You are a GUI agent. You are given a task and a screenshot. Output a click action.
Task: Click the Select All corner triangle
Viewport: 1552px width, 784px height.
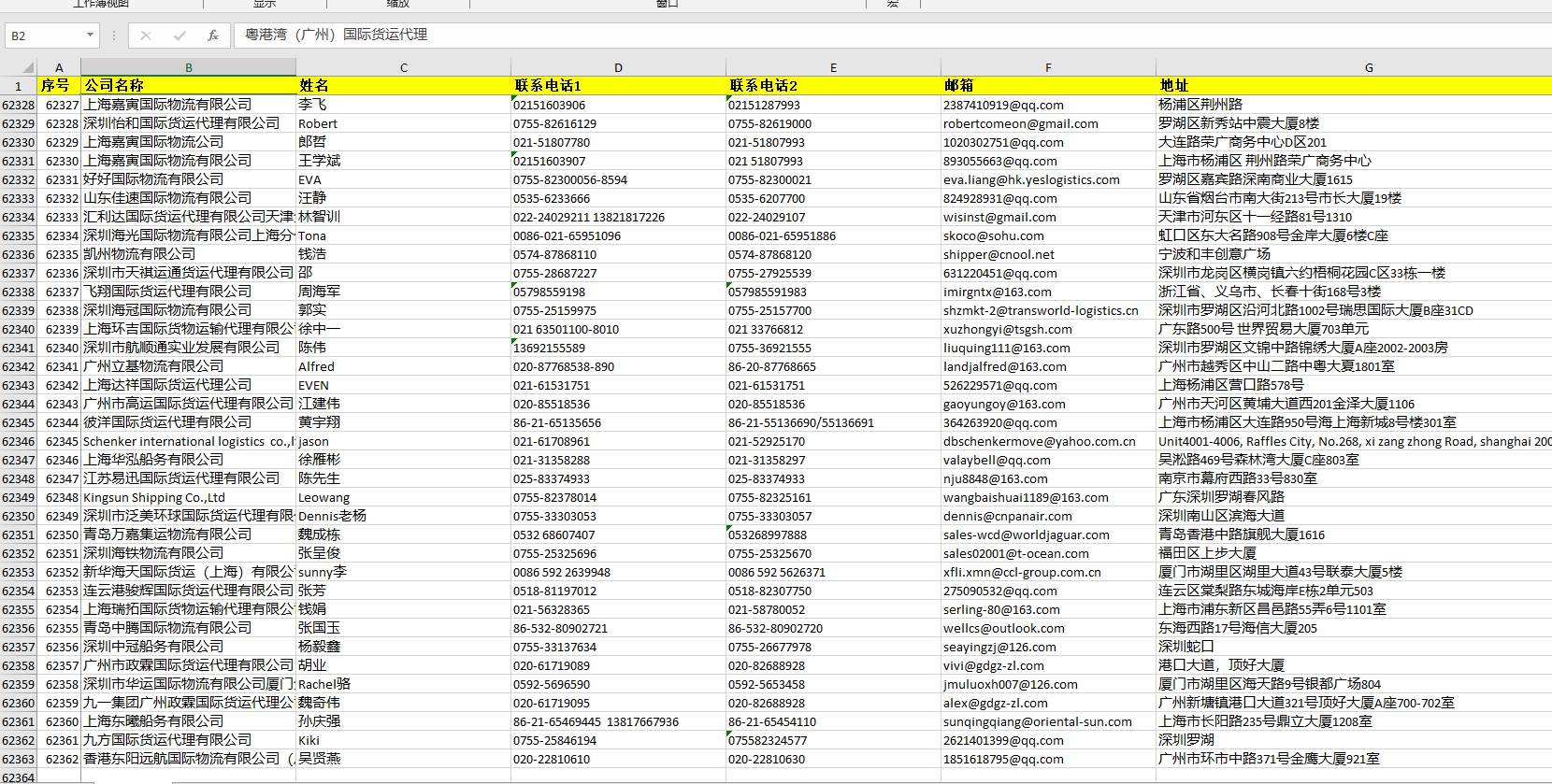(x=26, y=67)
